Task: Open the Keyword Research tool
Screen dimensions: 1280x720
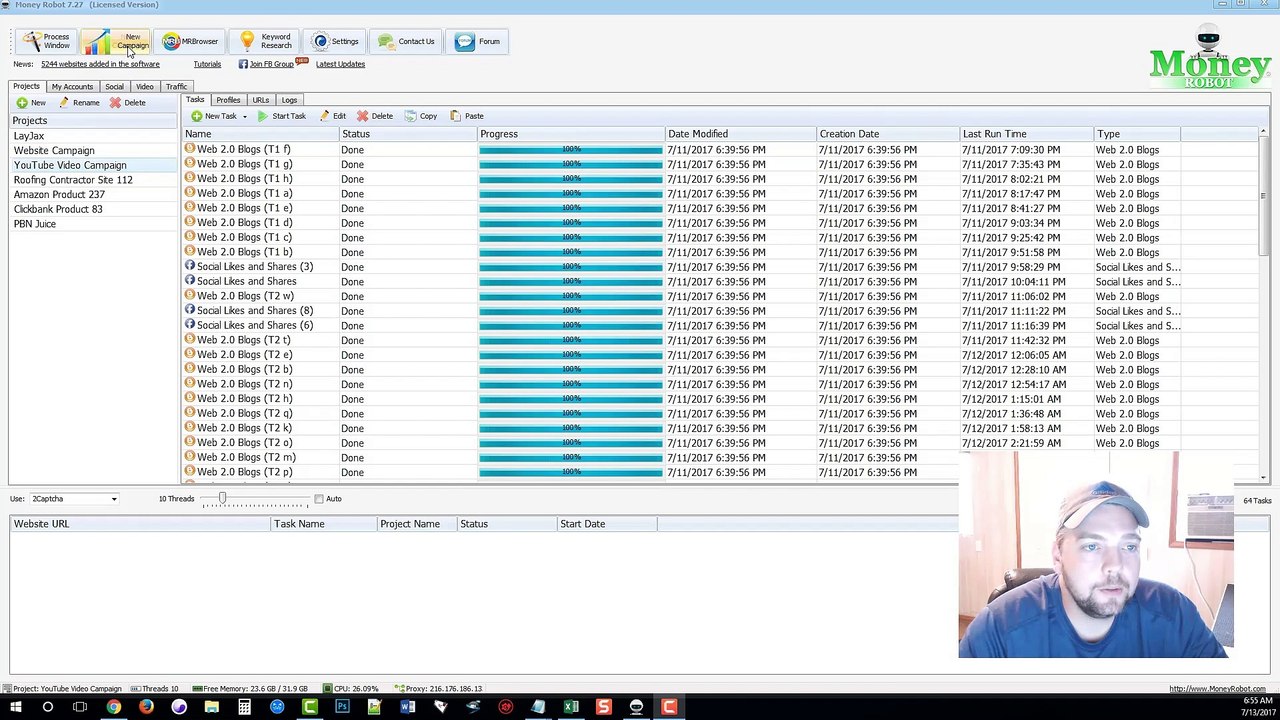Action: pos(265,41)
